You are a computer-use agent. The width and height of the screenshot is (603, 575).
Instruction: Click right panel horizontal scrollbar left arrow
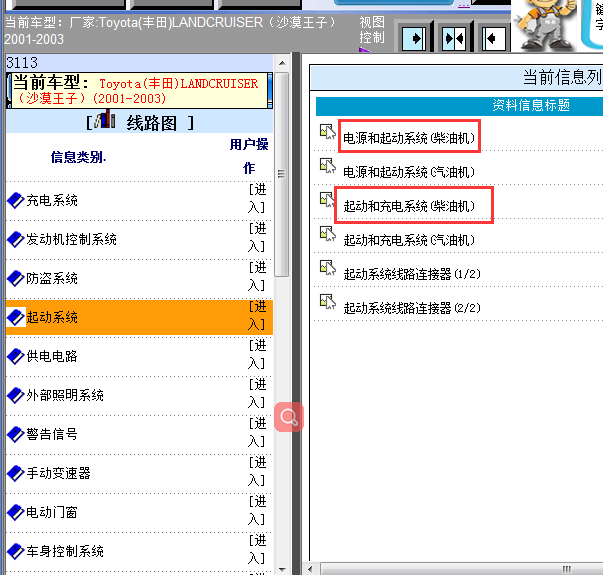(x=311, y=569)
